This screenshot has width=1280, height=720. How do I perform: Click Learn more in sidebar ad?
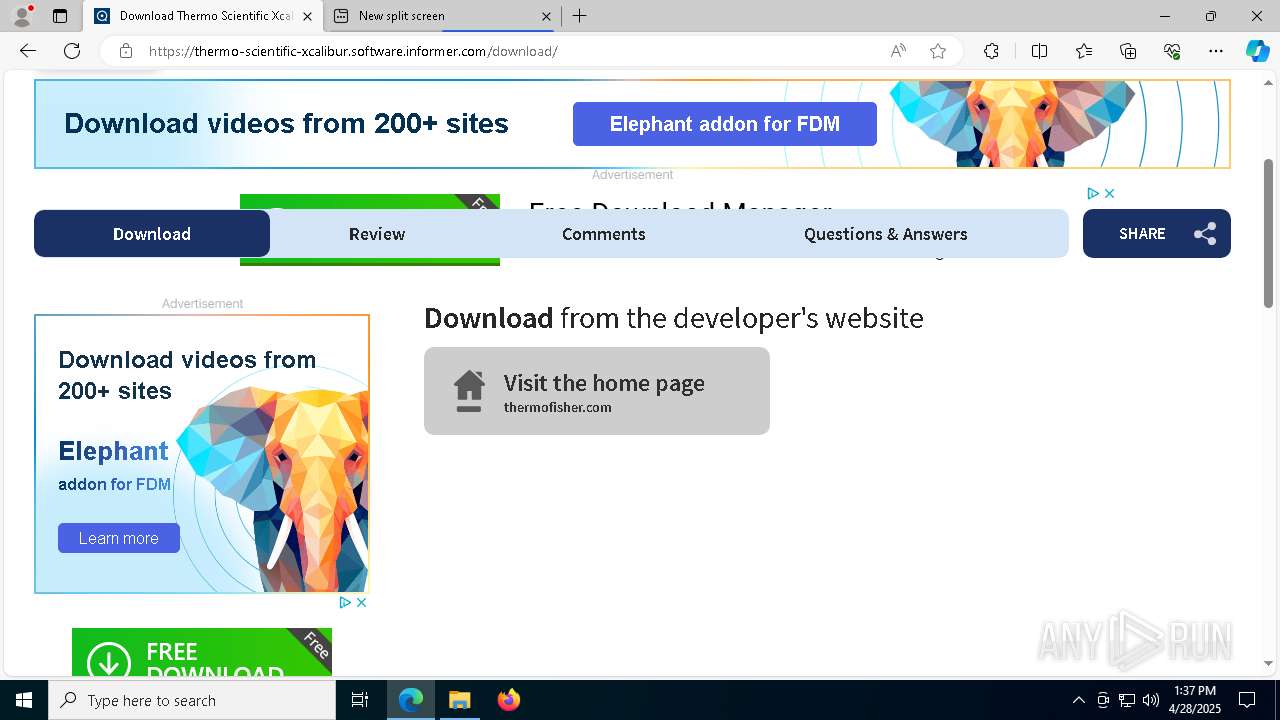pyautogui.click(x=119, y=538)
